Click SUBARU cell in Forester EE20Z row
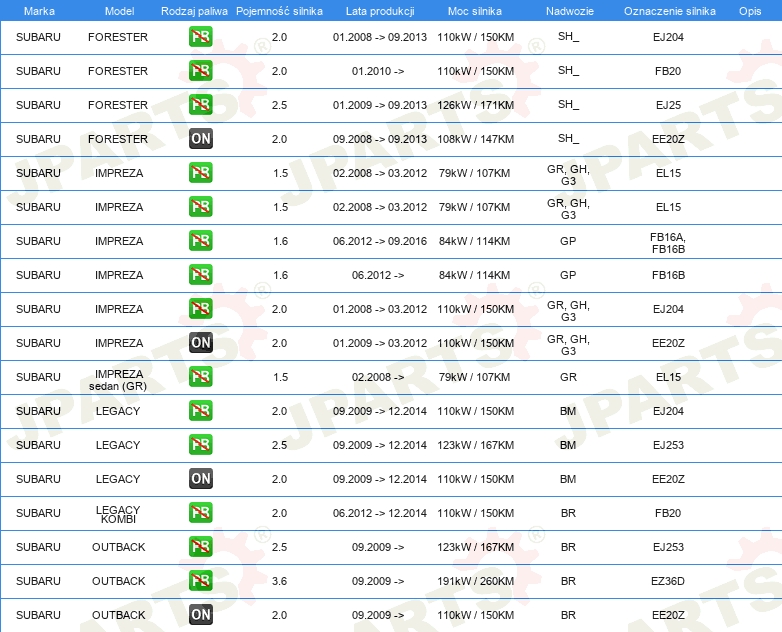 click(38, 139)
